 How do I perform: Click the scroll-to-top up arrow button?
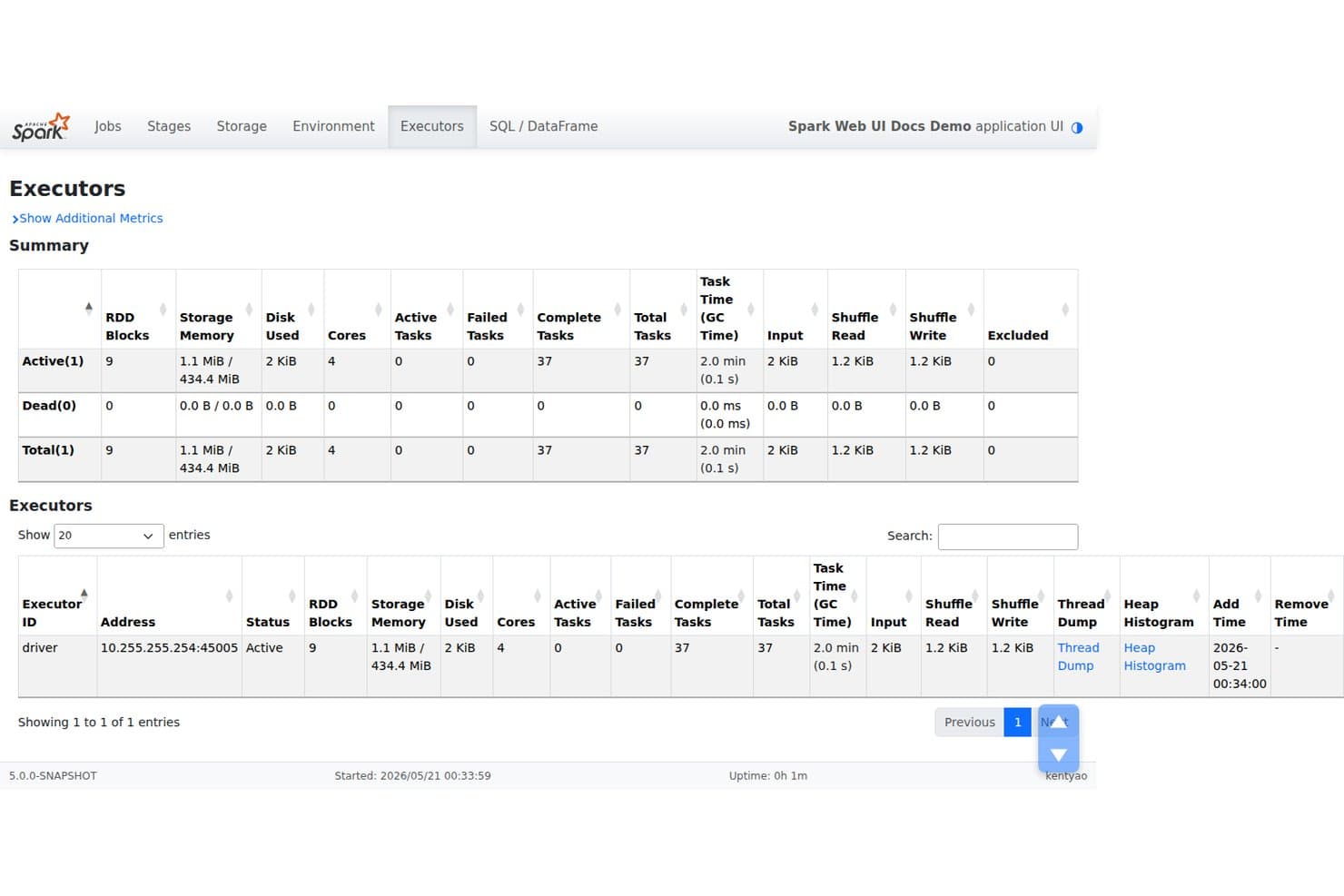[x=1059, y=722]
